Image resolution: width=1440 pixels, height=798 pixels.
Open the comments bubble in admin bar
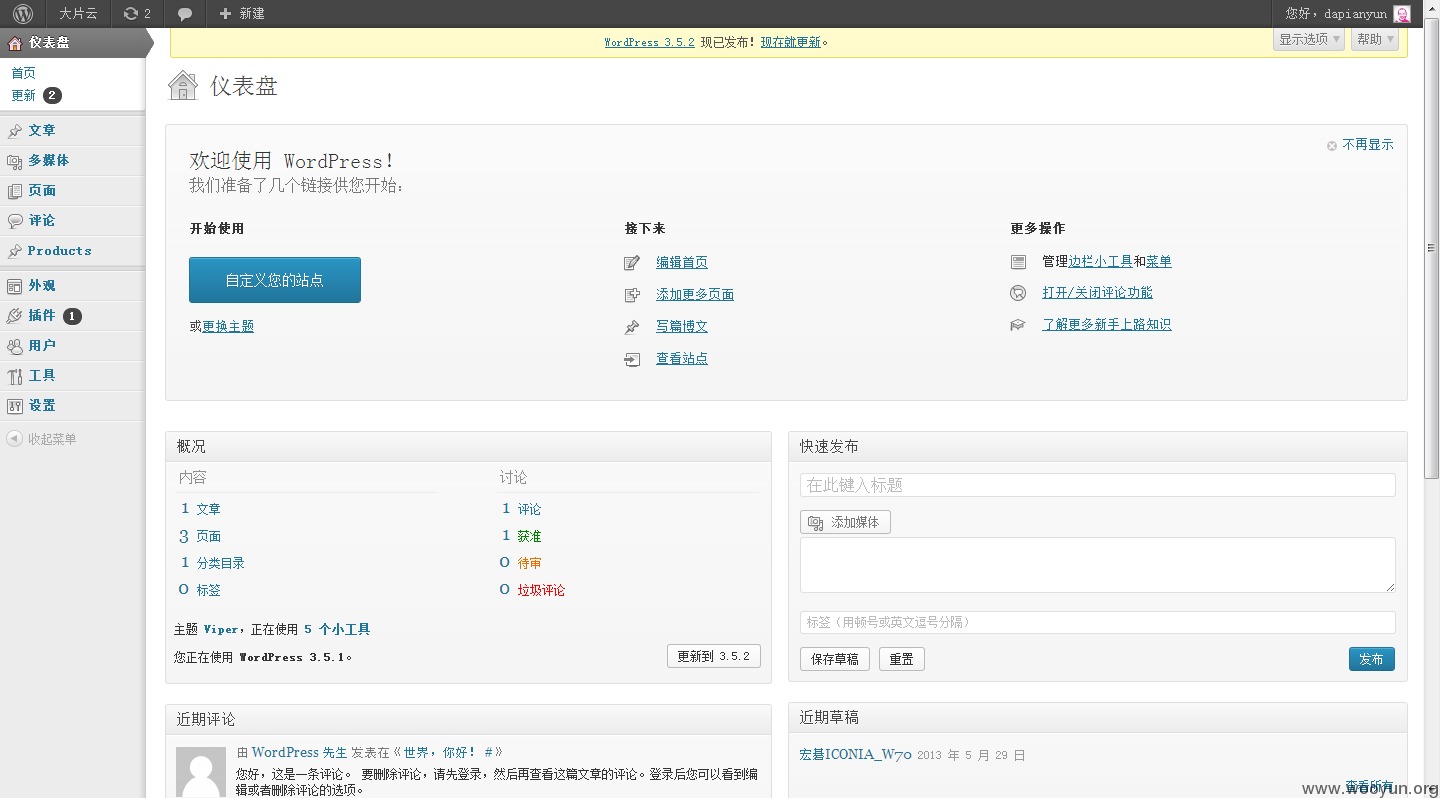click(185, 14)
